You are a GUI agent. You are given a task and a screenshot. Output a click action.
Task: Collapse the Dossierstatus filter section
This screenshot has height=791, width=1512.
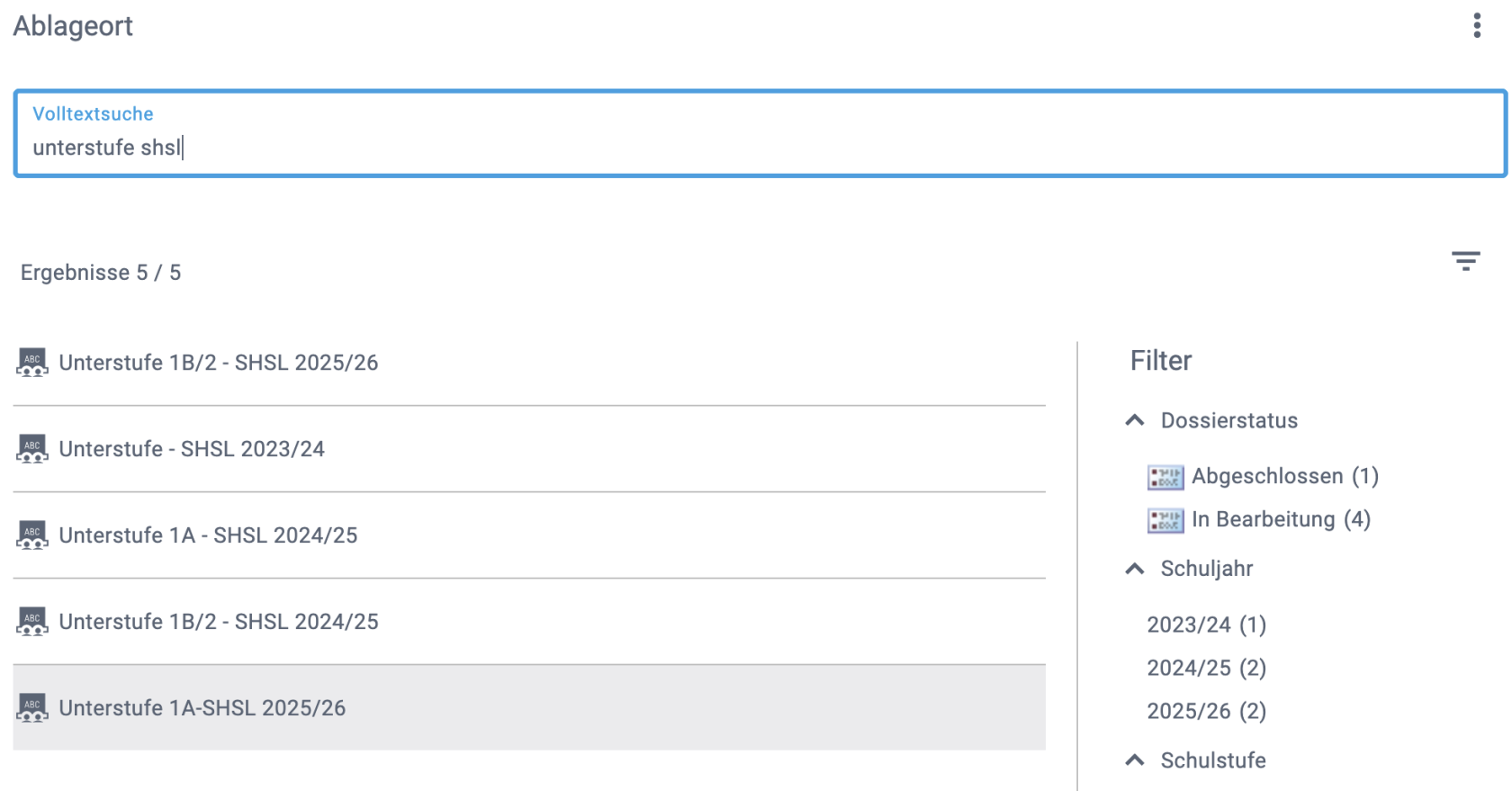1135,420
